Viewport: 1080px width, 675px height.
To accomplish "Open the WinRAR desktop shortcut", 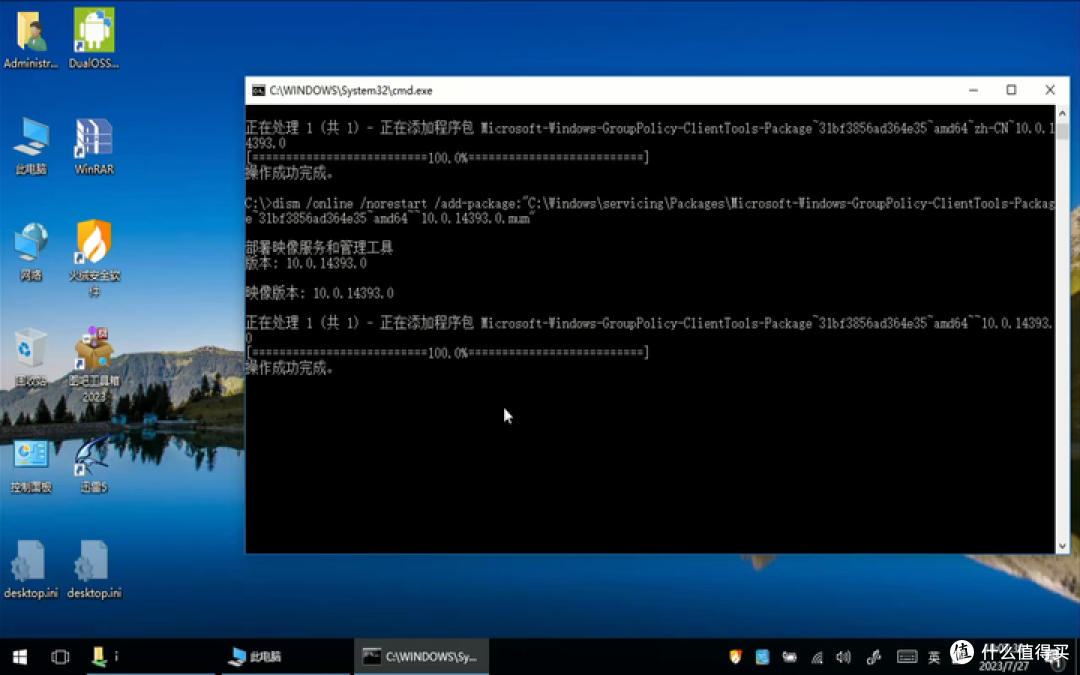I will click(94, 145).
